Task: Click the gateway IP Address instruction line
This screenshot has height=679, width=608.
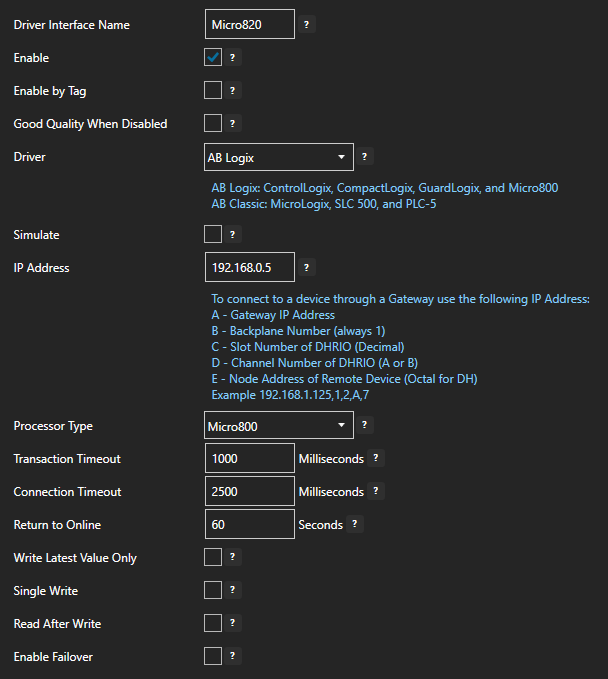Action: (x=401, y=299)
